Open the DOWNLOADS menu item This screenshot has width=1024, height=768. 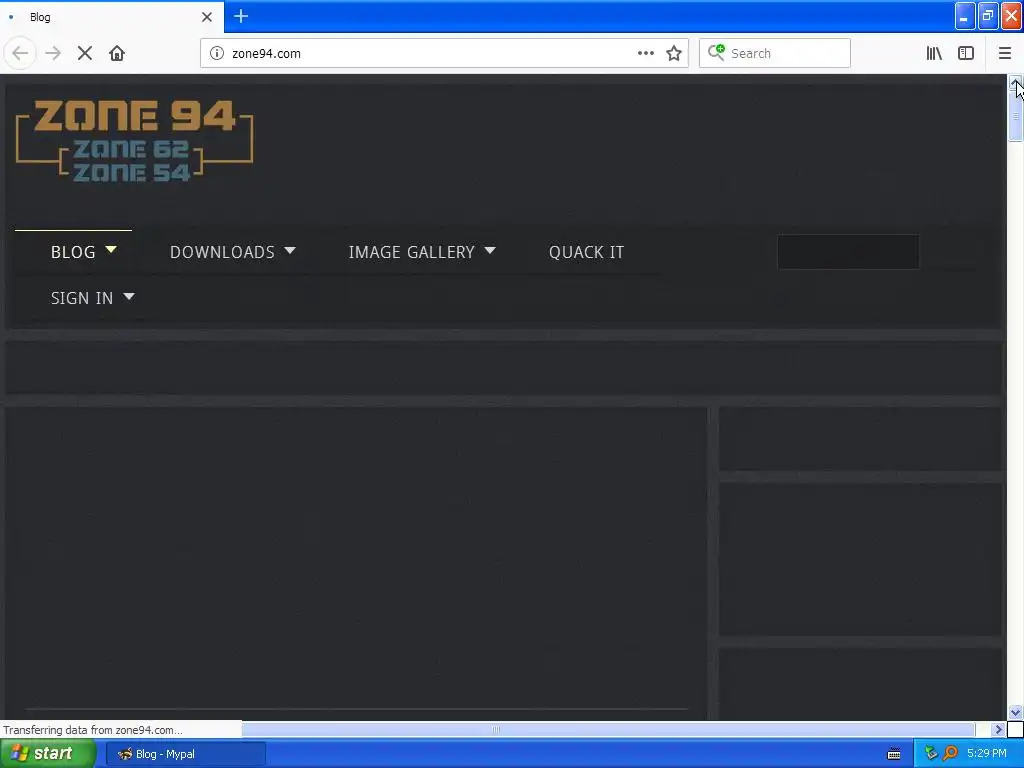pos(222,252)
